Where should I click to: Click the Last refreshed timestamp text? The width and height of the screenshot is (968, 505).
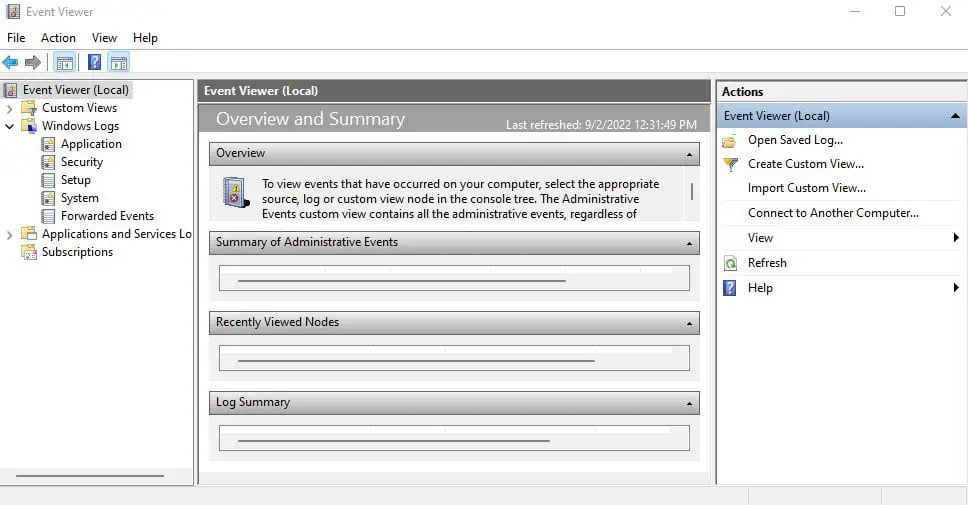tap(601, 125)
